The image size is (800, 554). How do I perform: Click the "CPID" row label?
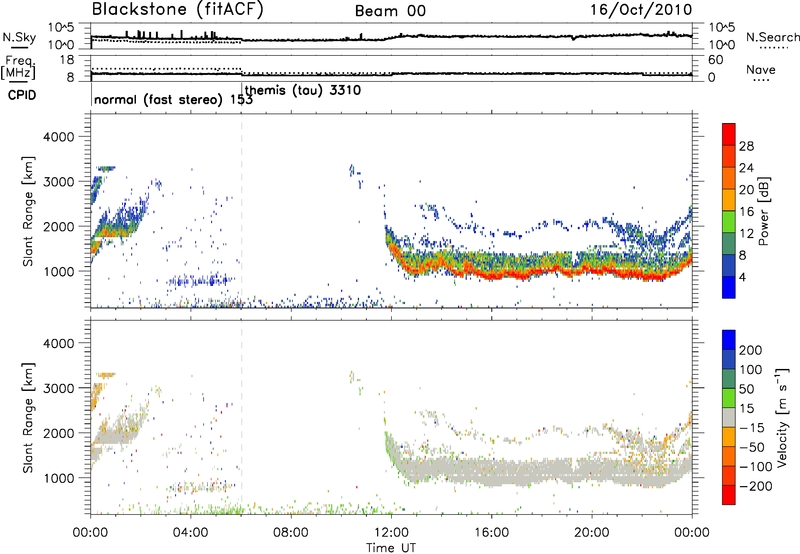point(22,95)
